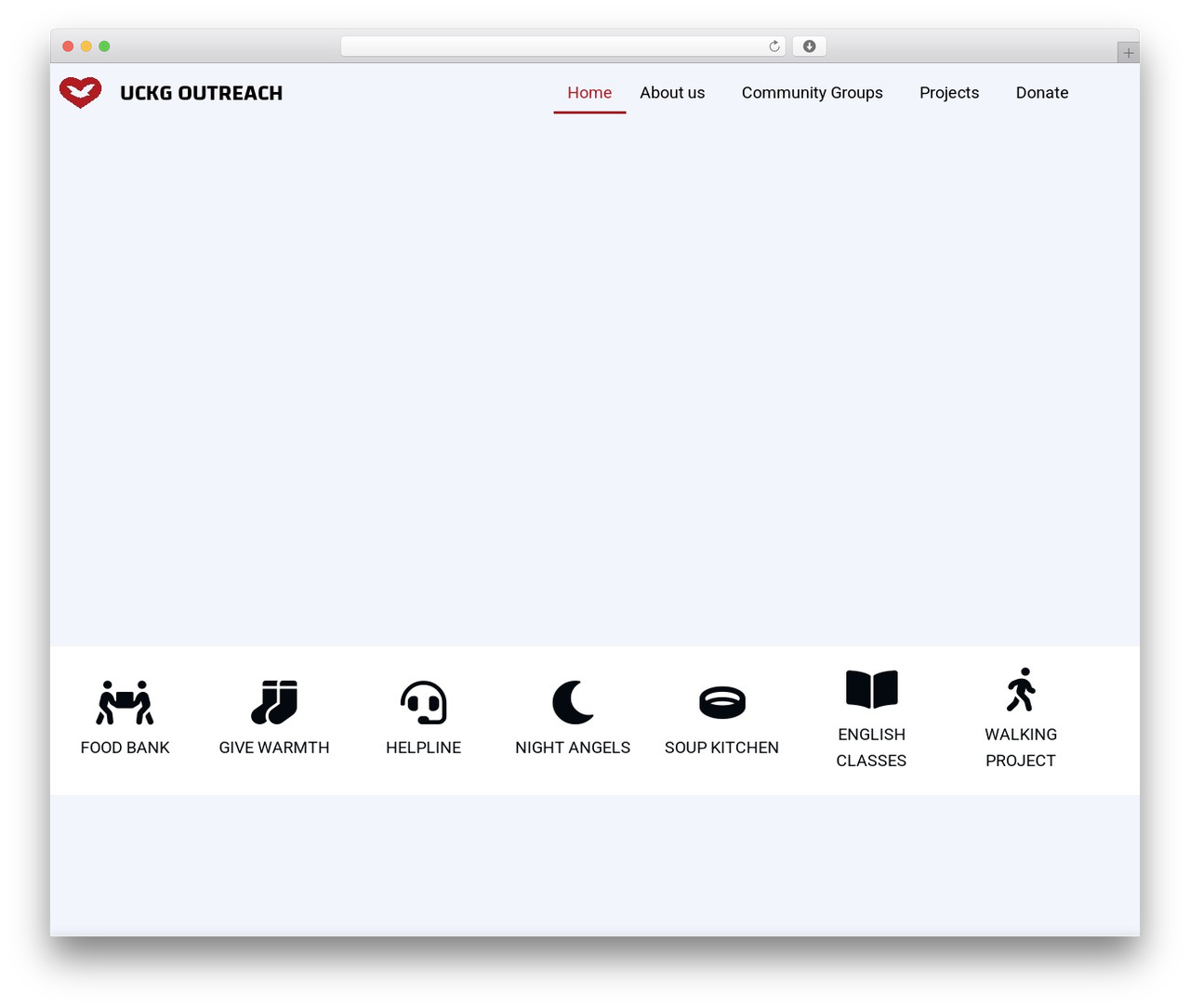This screenshot has height=1008, width=1190.
Task: Focus the browser address bar
Action: tap(563, 46)
